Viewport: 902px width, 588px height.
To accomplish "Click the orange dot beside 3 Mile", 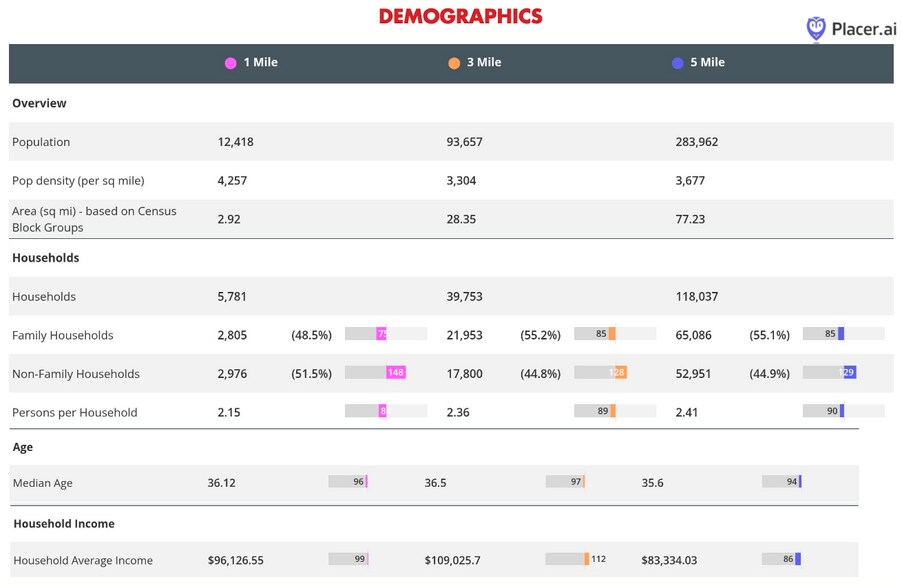I will tap(454, 63).
